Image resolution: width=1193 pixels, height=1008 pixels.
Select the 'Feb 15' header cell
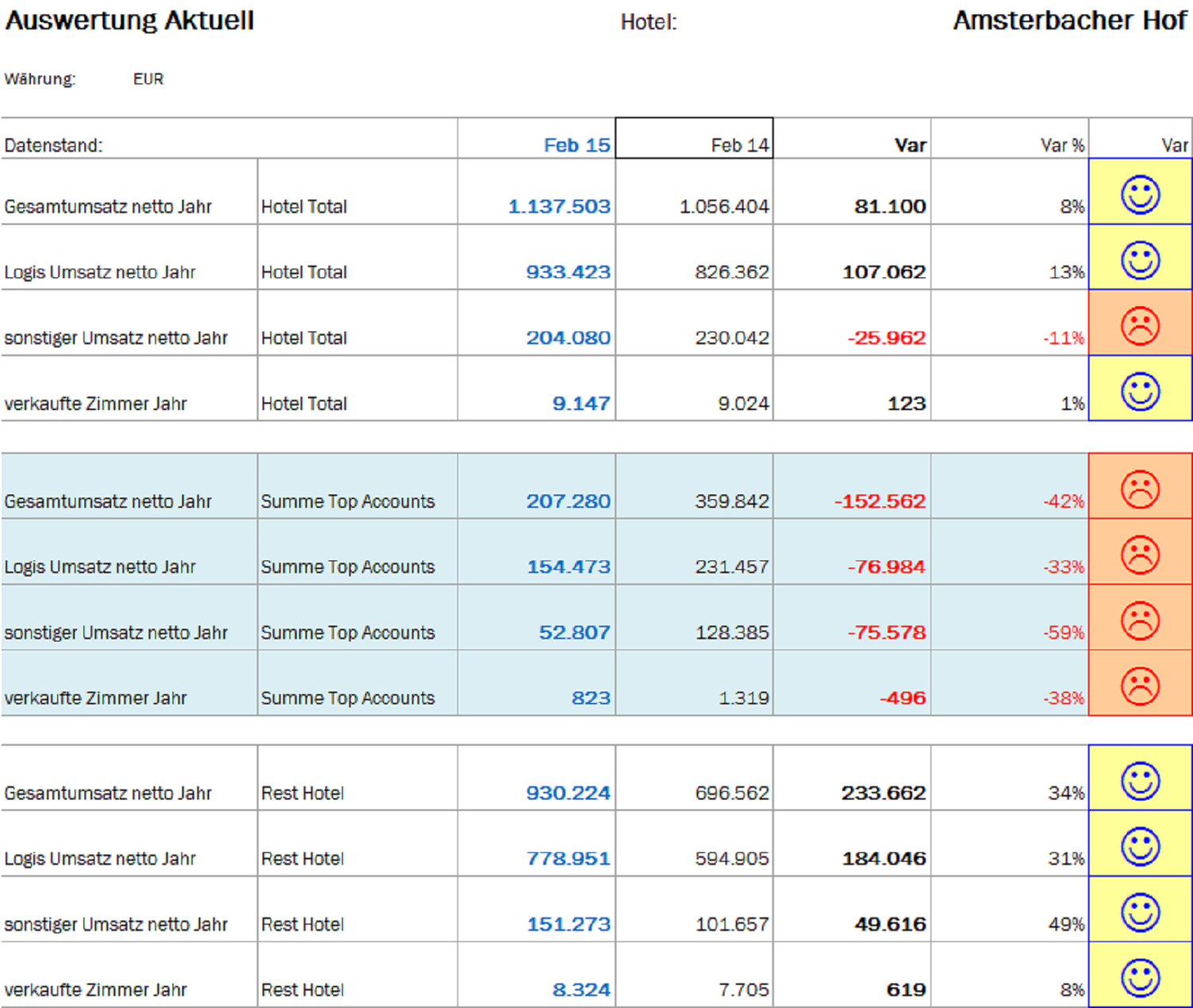point(537,138)
